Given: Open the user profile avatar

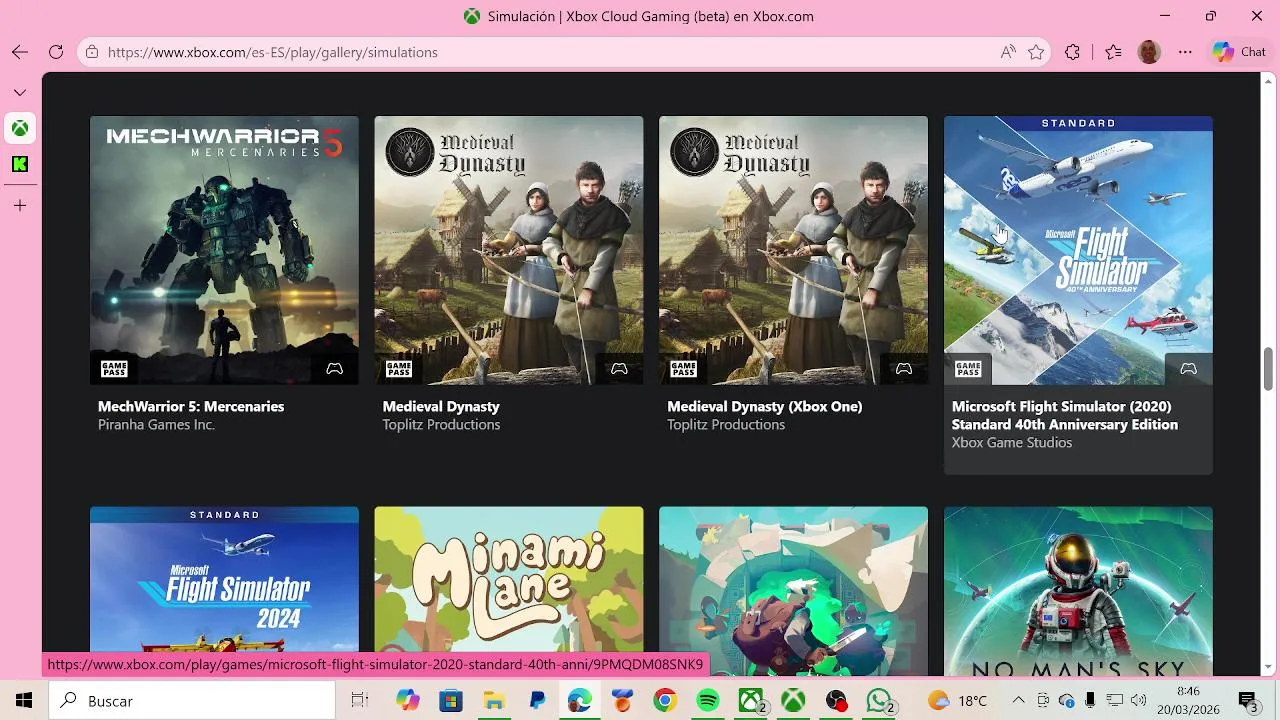Looking at the screenshot, I should pyautogui.click(x=1149, y=52).
